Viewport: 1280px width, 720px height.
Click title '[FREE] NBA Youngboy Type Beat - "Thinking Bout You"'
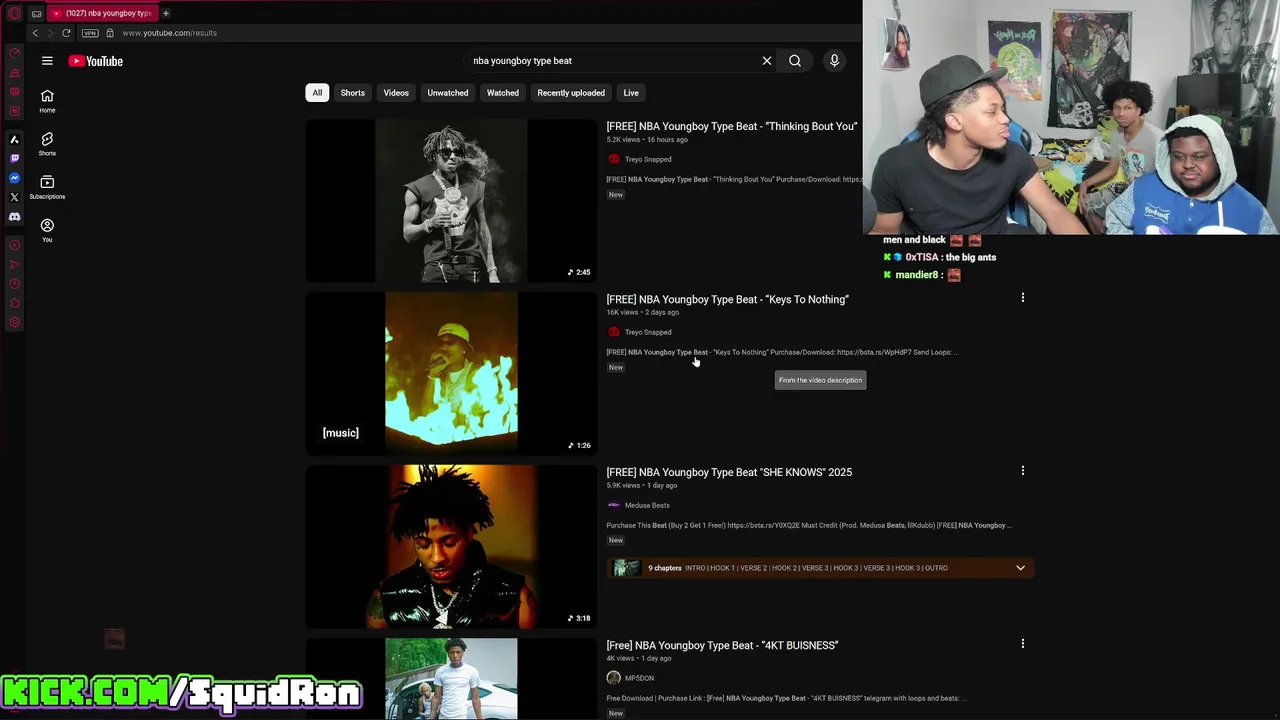pyautogui.click(x=732, y=127)
